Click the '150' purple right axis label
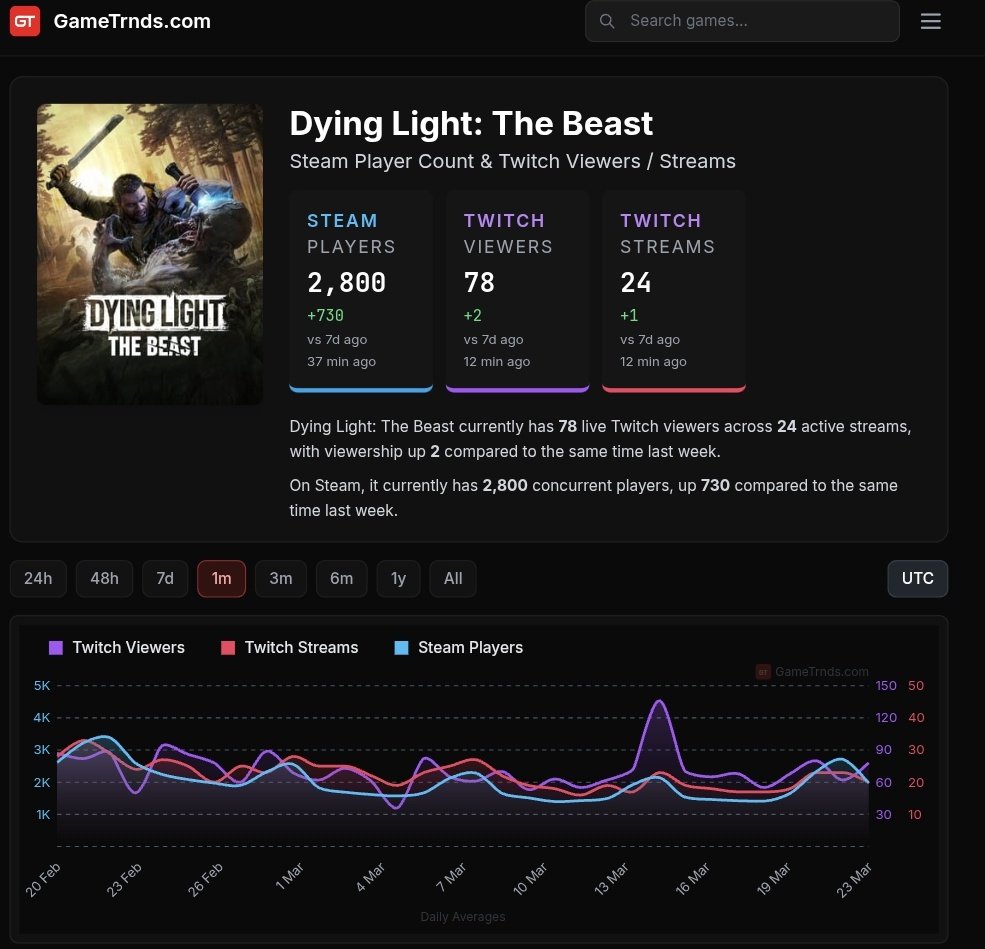Viewport: 985px width, 949px height. click(886, 685)
